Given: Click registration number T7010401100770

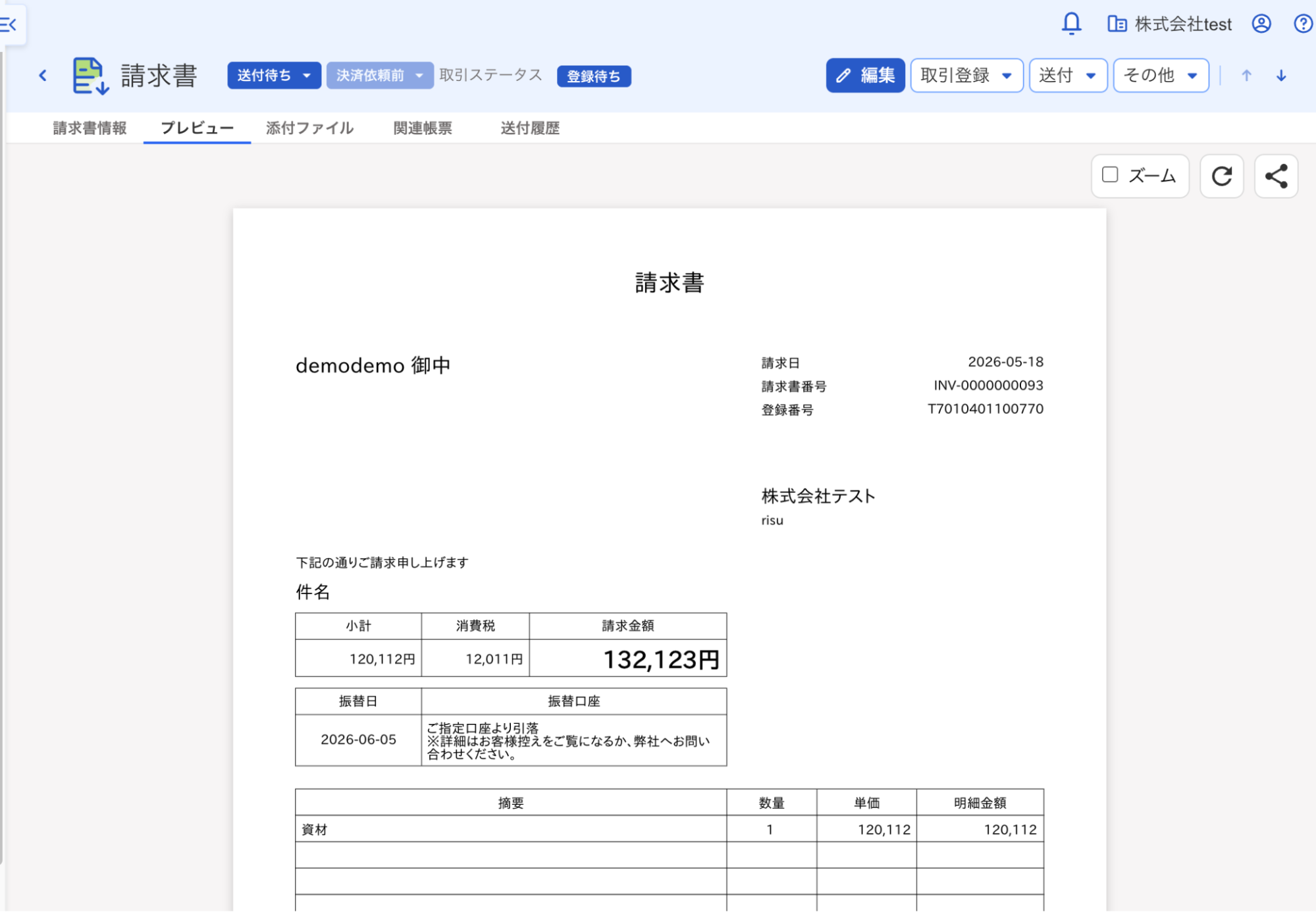Looking at the screenshot, I should [986, 409].
